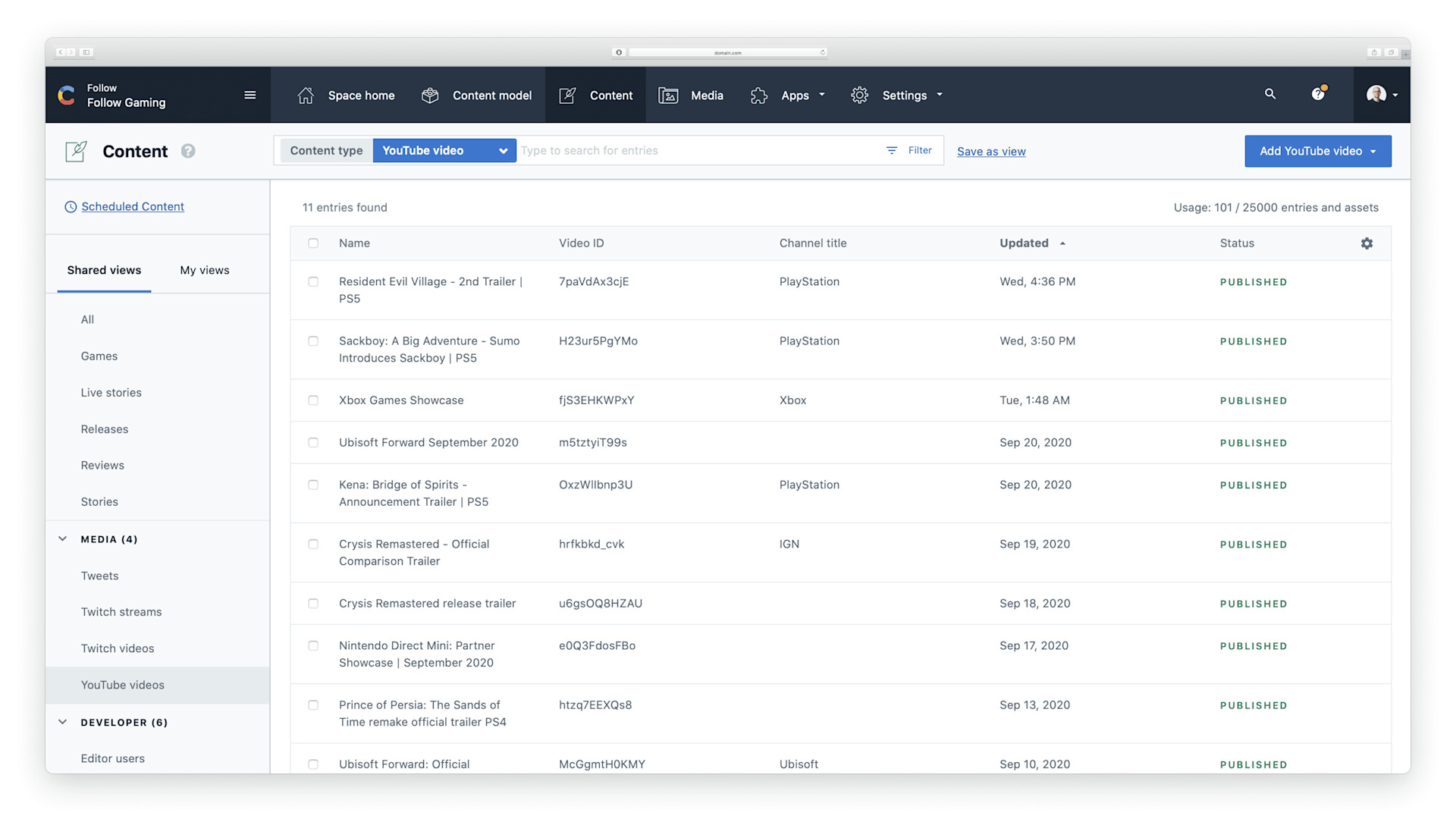The width and height of the screenshot is (1456, 819).
Task: Click the Space home house icon
Action: tap(306, 96)
